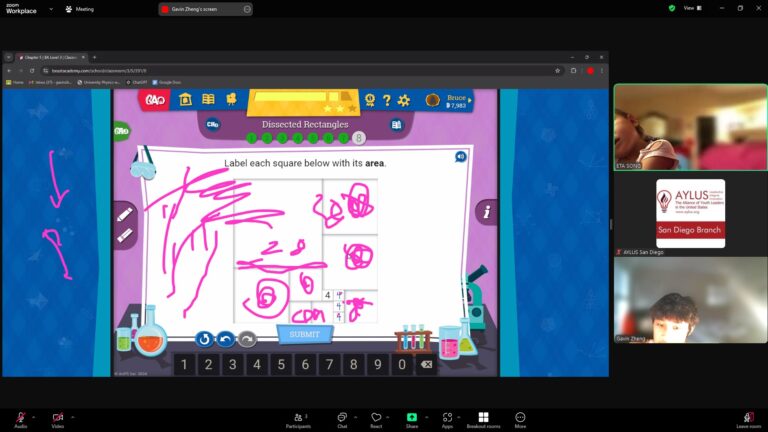Click the question mark help icon

pyautogui.click(x=386, y=100)
